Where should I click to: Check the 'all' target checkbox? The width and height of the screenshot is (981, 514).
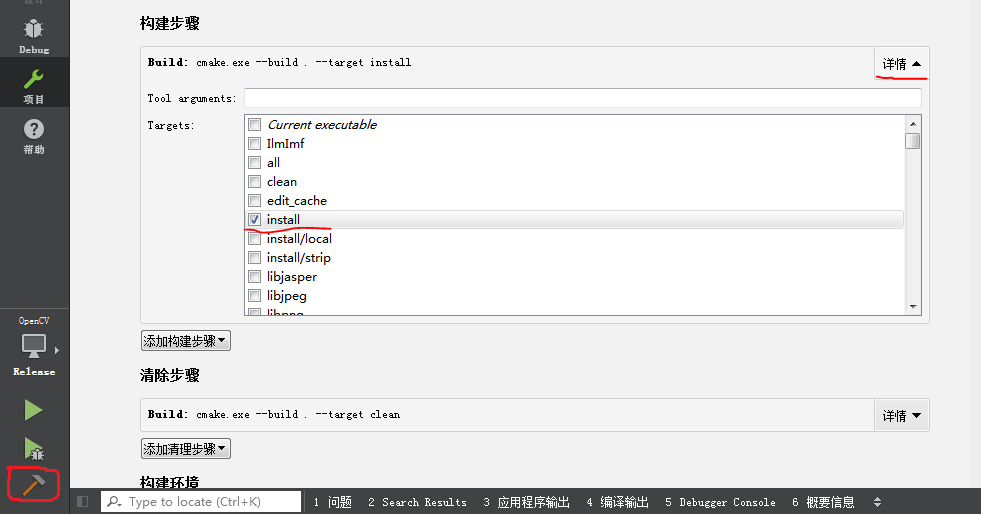[x=255, y=163]
